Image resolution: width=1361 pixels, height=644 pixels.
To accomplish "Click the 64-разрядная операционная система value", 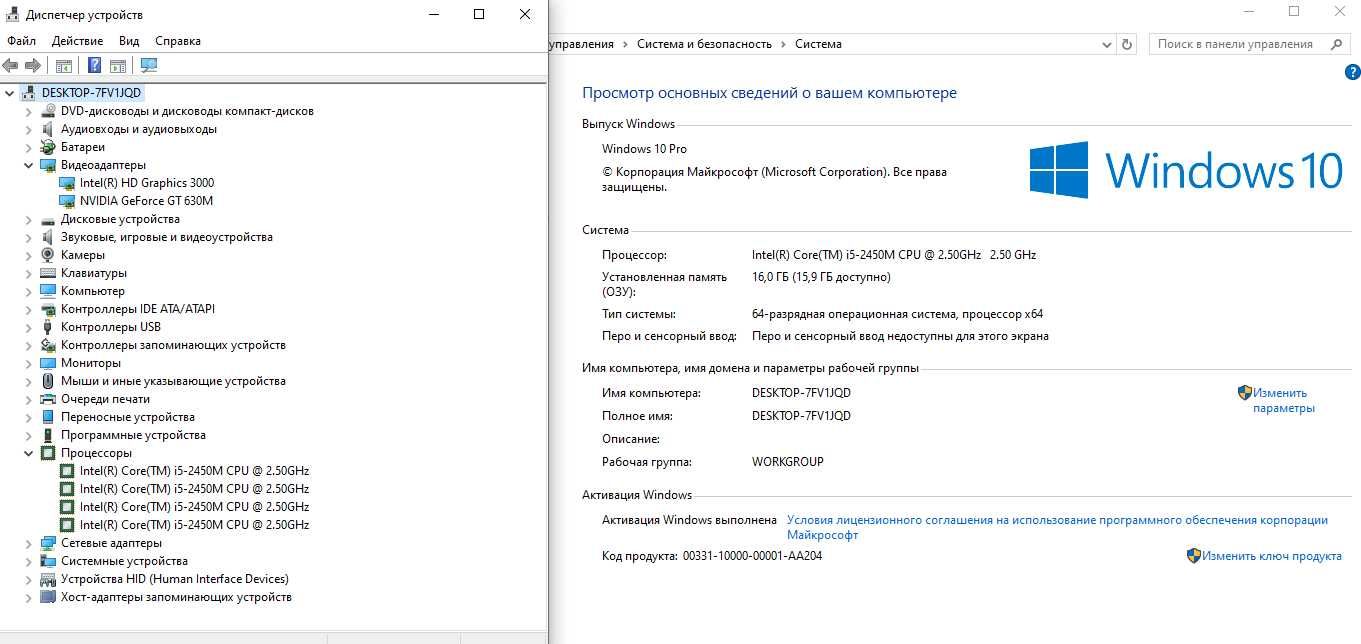I will click(897, 314).
